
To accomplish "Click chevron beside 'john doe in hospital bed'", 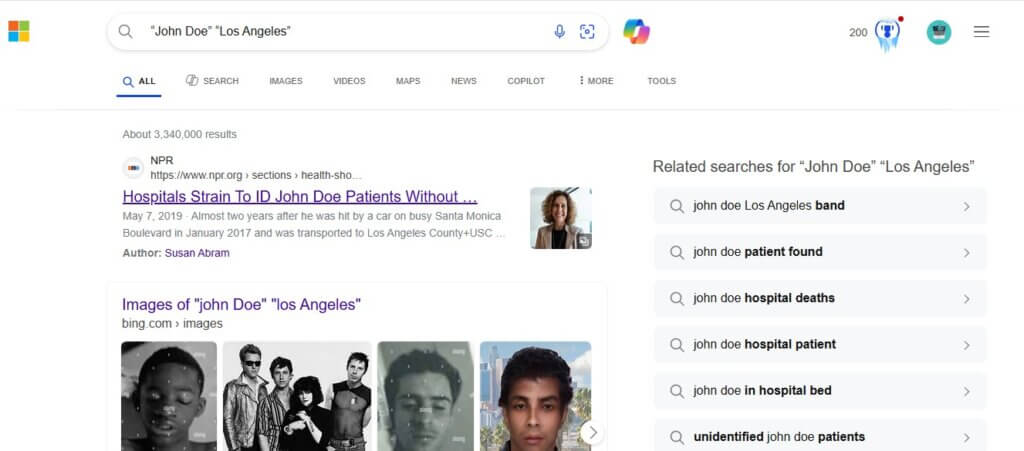I will (x=967, y=392).
